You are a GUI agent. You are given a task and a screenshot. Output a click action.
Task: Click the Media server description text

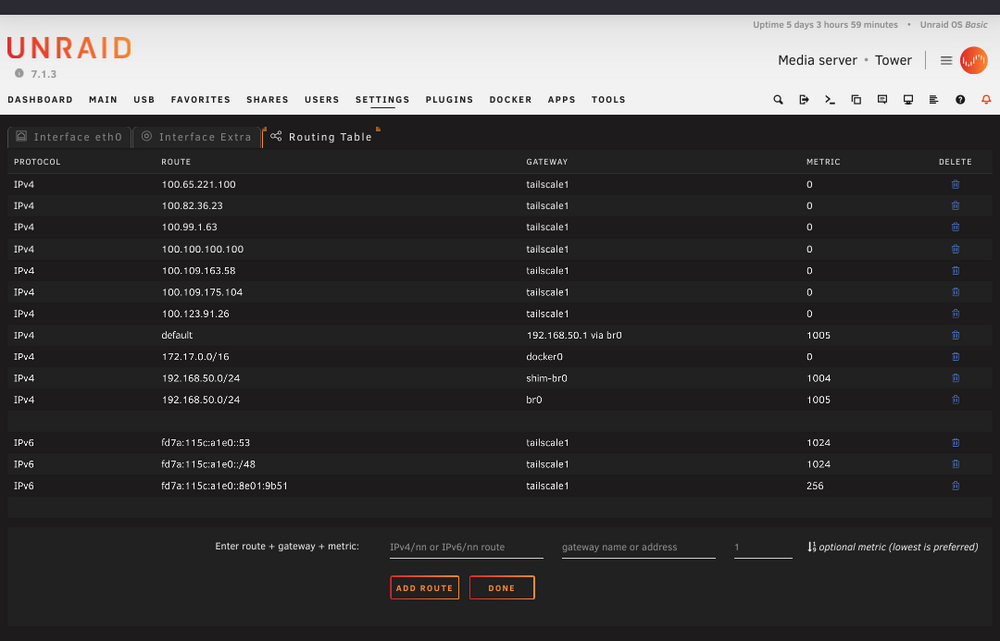tap(818, 61)
